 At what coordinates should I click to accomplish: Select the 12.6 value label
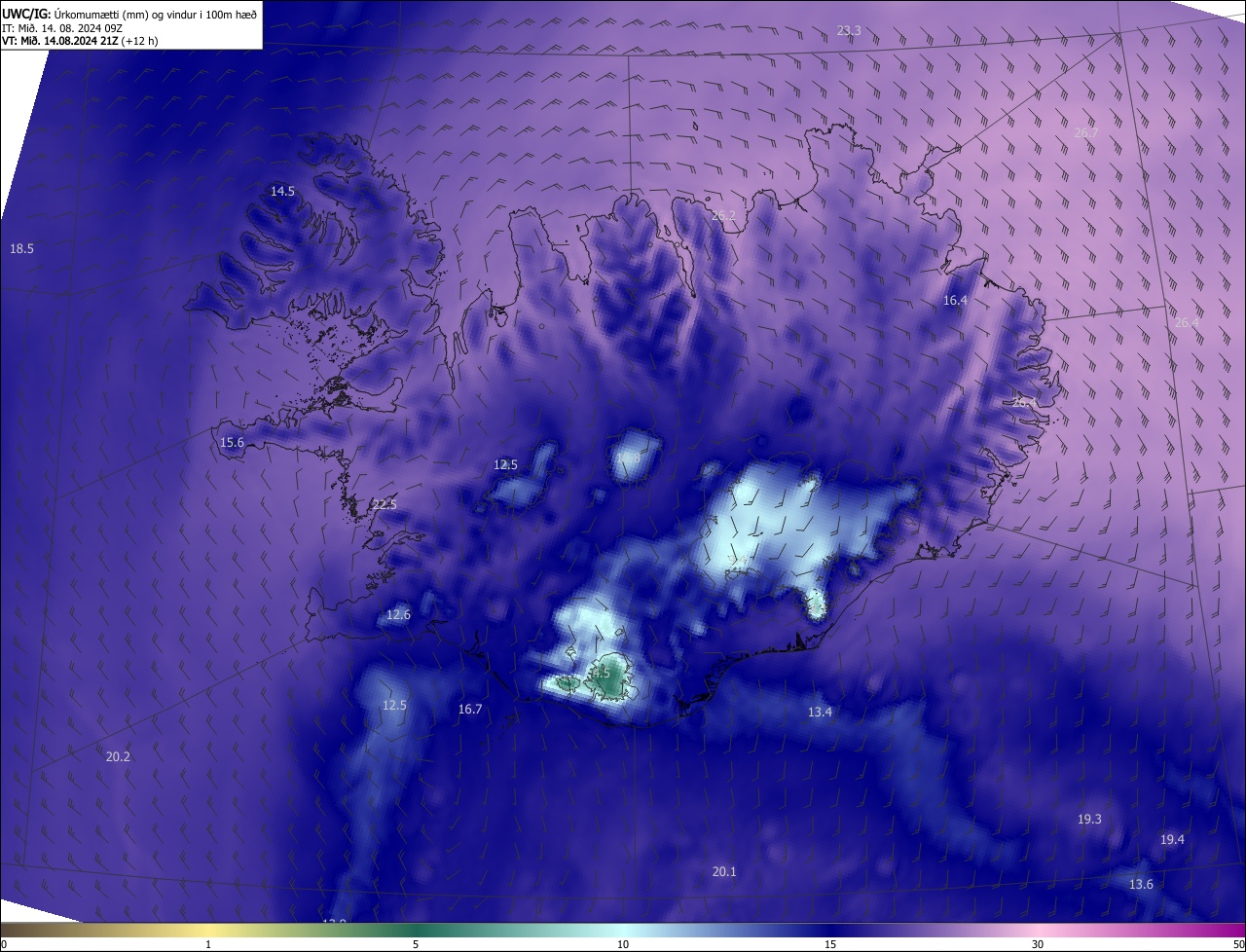(398, 615)
